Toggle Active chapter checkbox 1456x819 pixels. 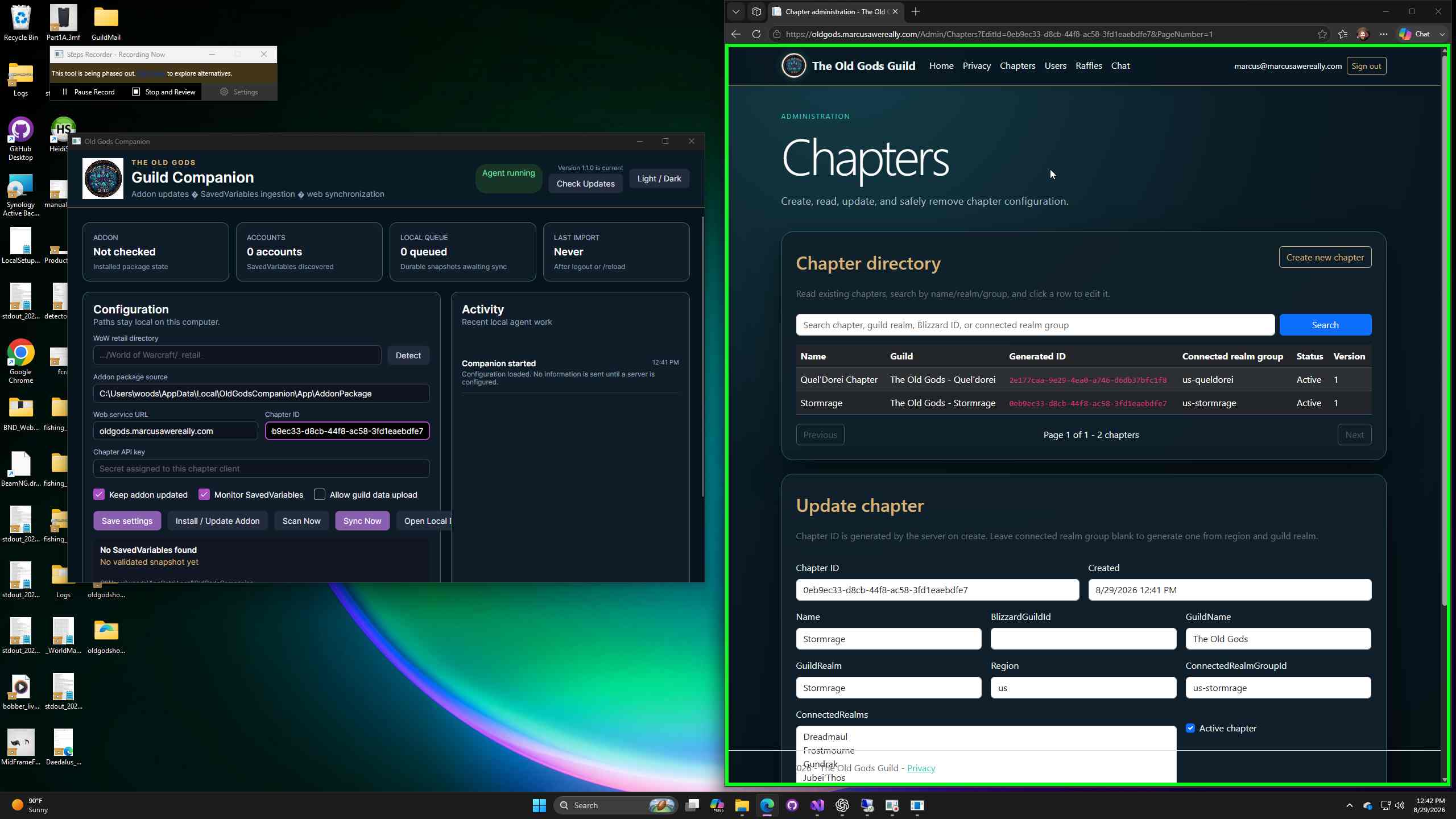click(1190, 728)
